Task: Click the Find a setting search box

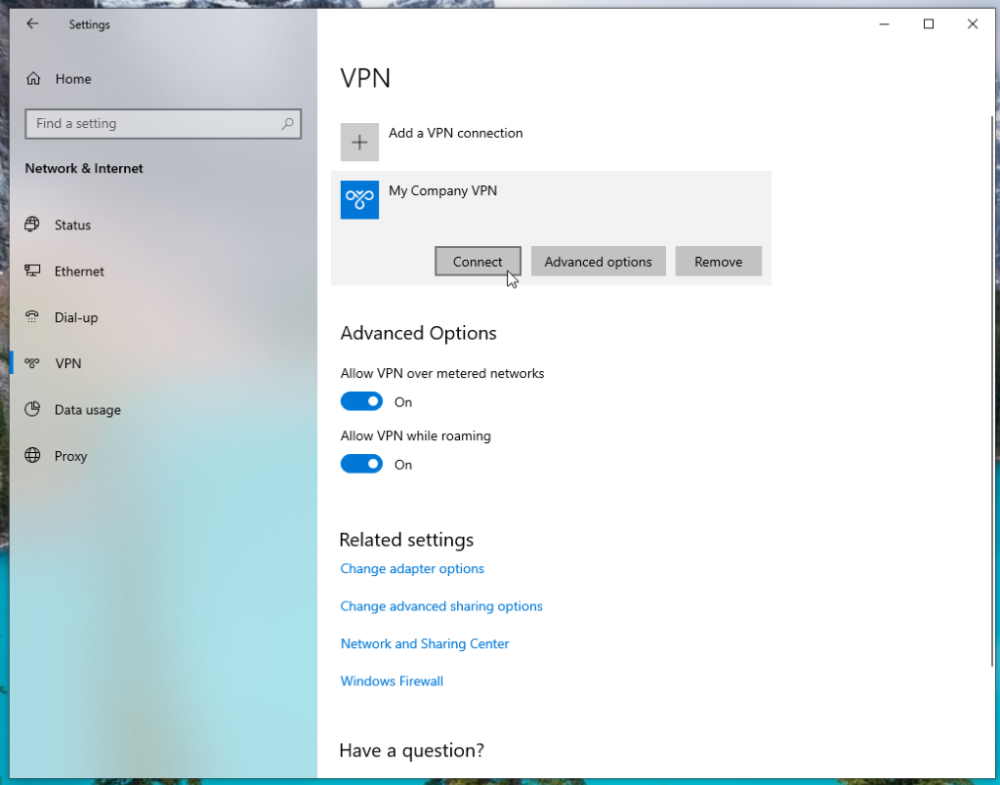Action: (163, 123)
